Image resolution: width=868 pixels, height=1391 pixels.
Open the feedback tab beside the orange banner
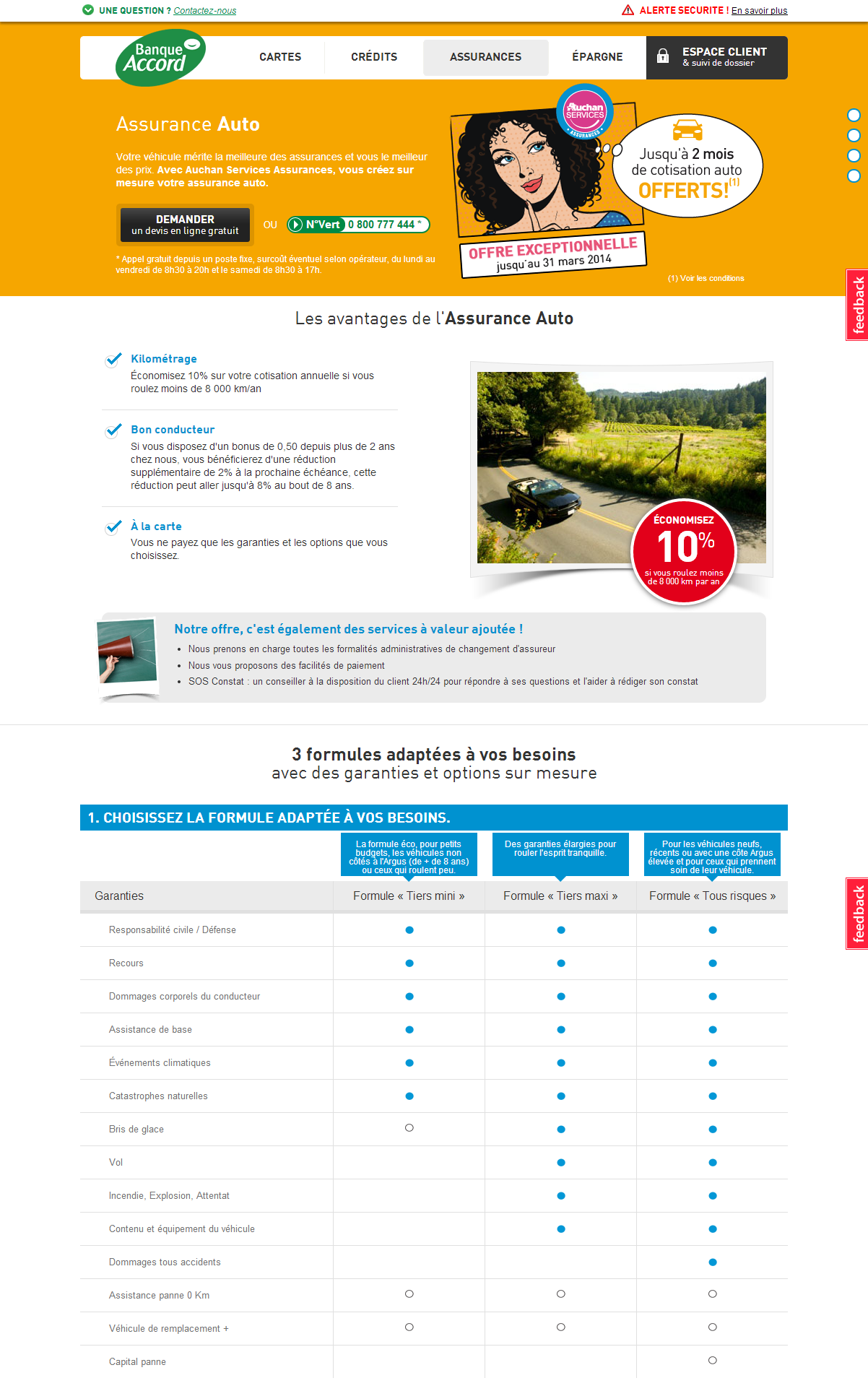pyautogui.click(x=857, y=305)
